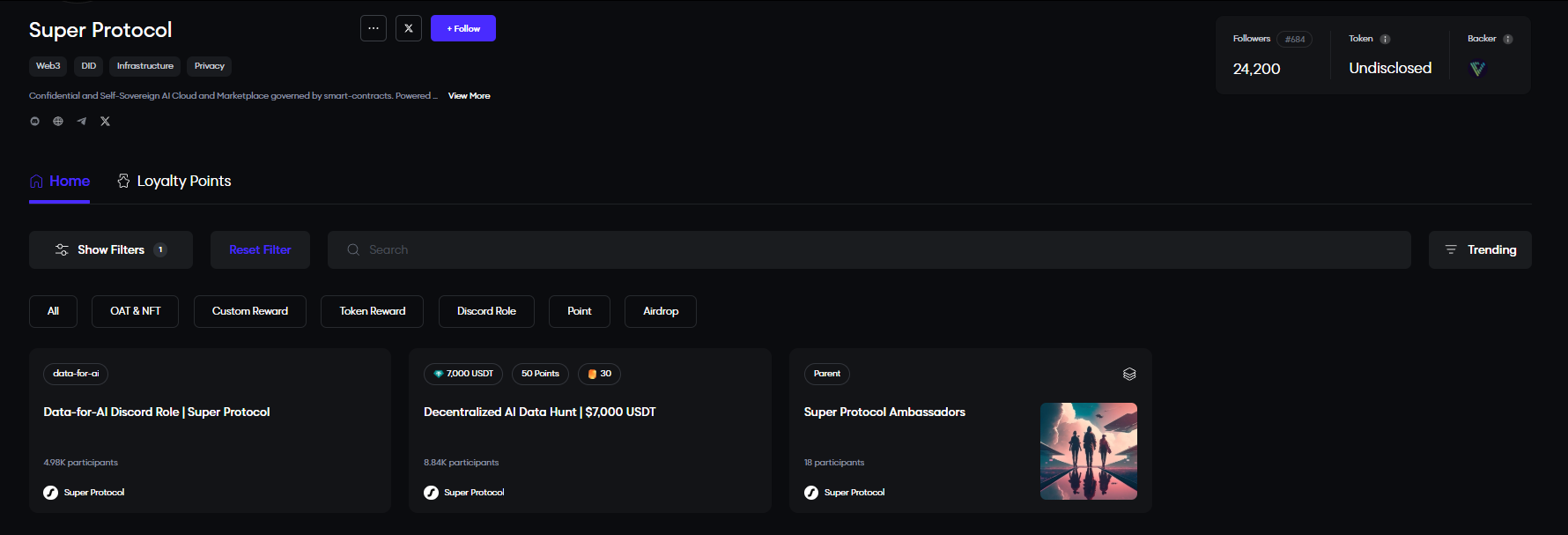This screenshot has height=535, width=1568.
Task: Follow the Super Protocol space
Action: pyautogui.click(x=463, y=28)
